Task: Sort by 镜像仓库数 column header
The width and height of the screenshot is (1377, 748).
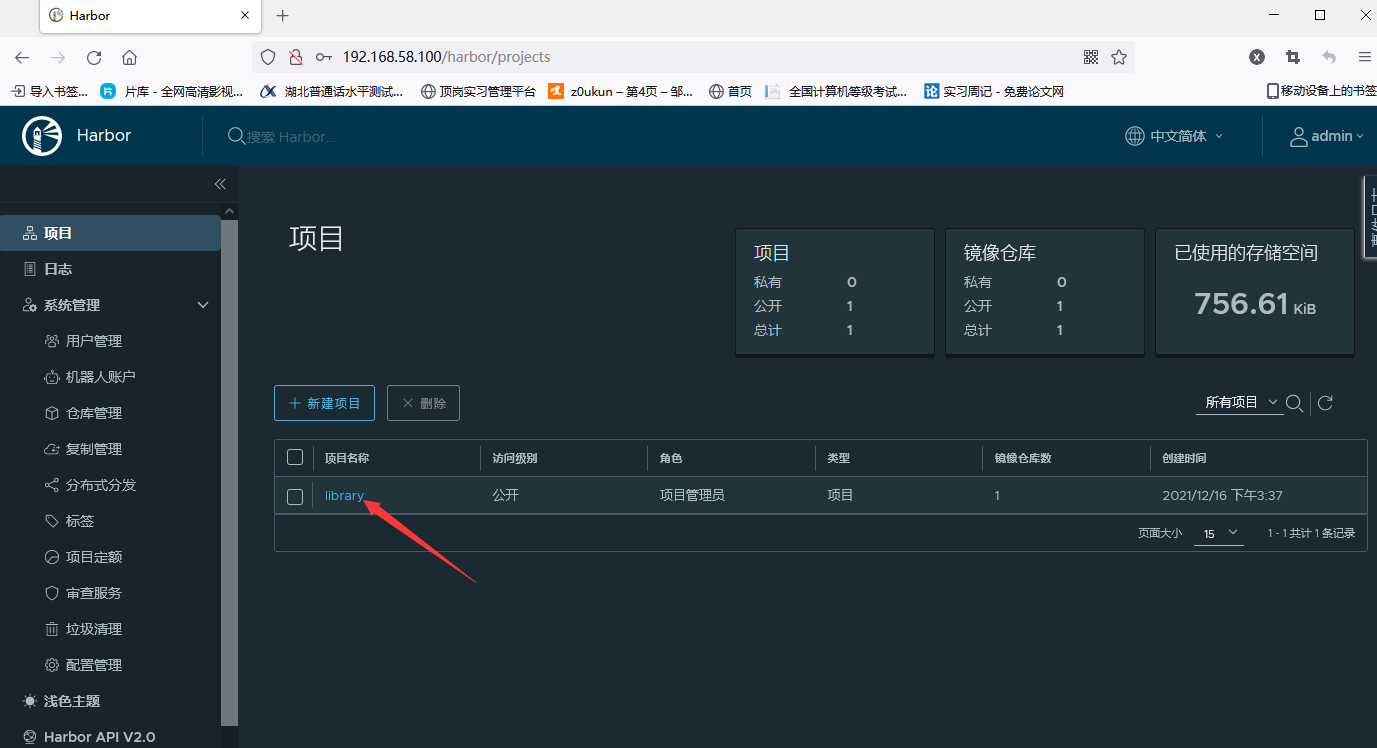Action: (1023, 458)
